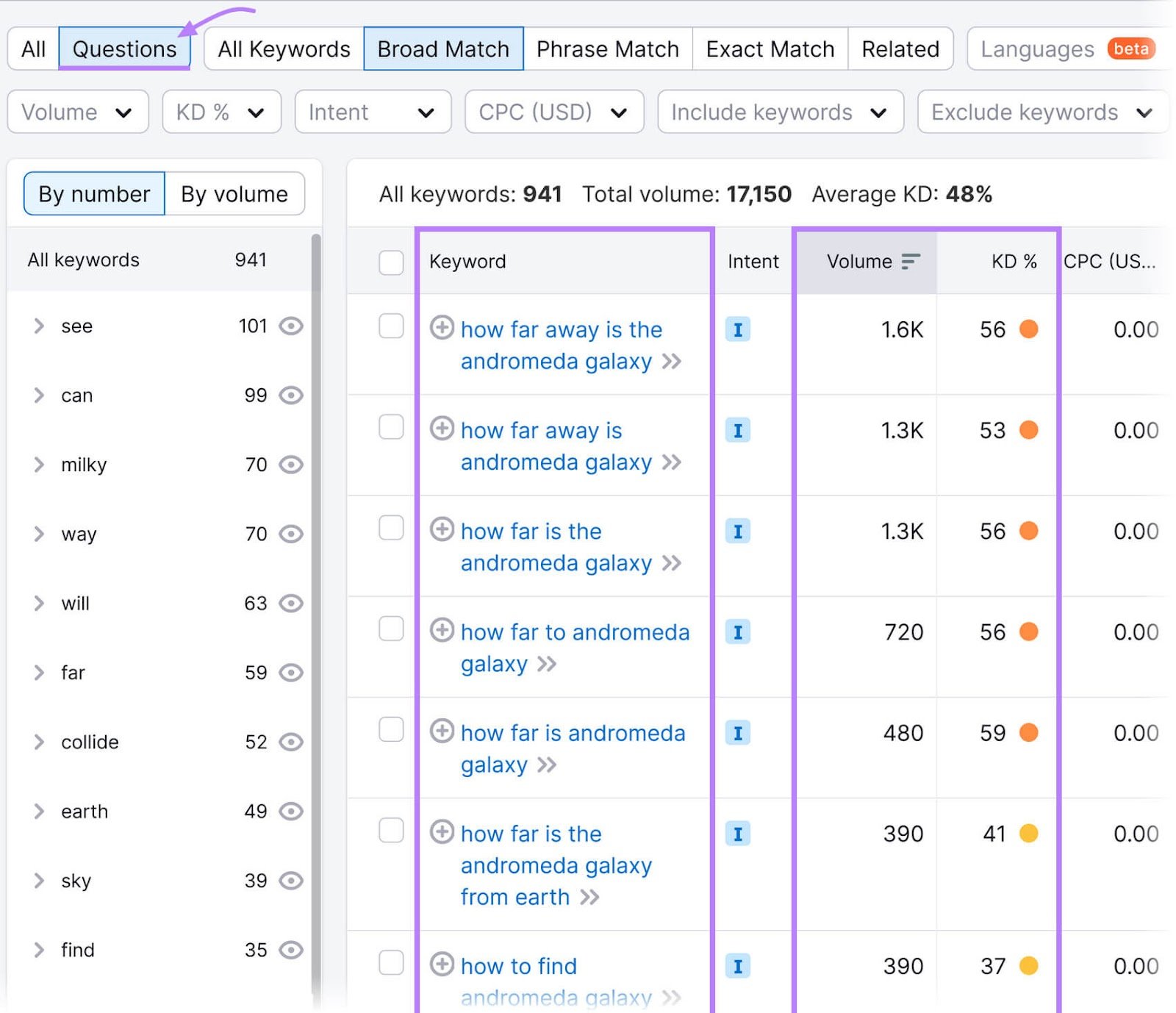Open the Include keywords dropdown
Screen dimensions: 1176x1013
tap(781, 112)
